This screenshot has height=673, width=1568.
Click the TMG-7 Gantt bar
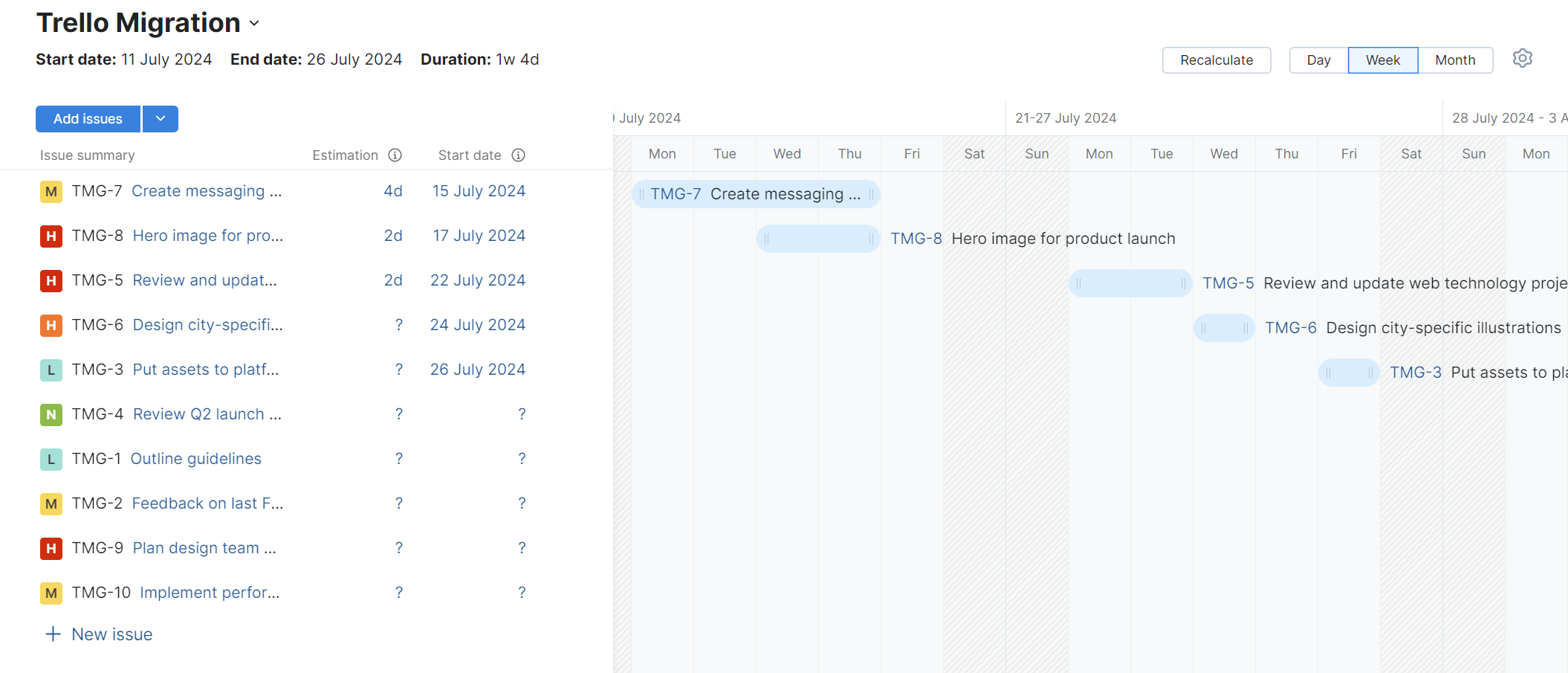click(756, 194)
